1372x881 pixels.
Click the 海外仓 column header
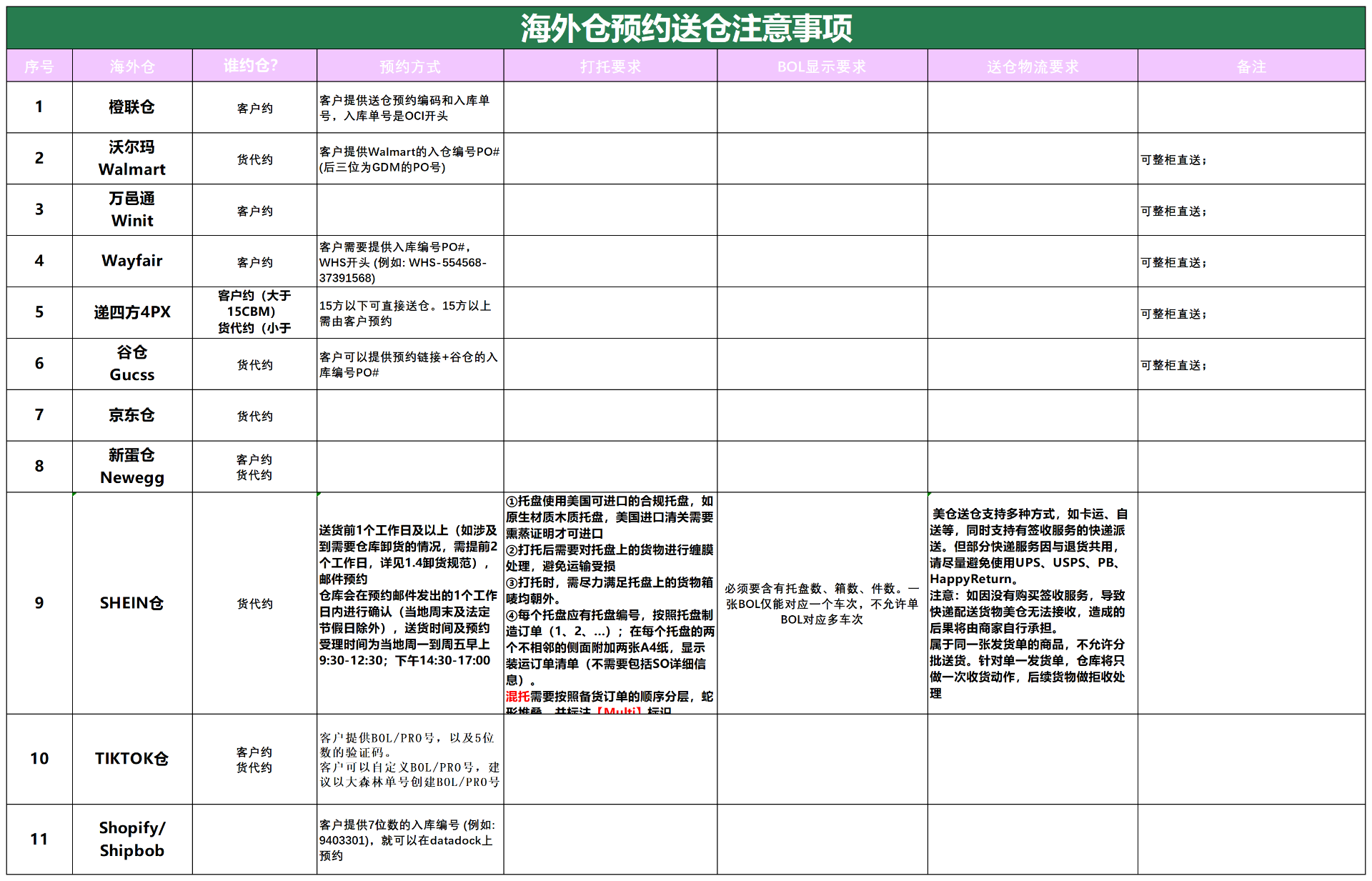[x=131, y=66]
